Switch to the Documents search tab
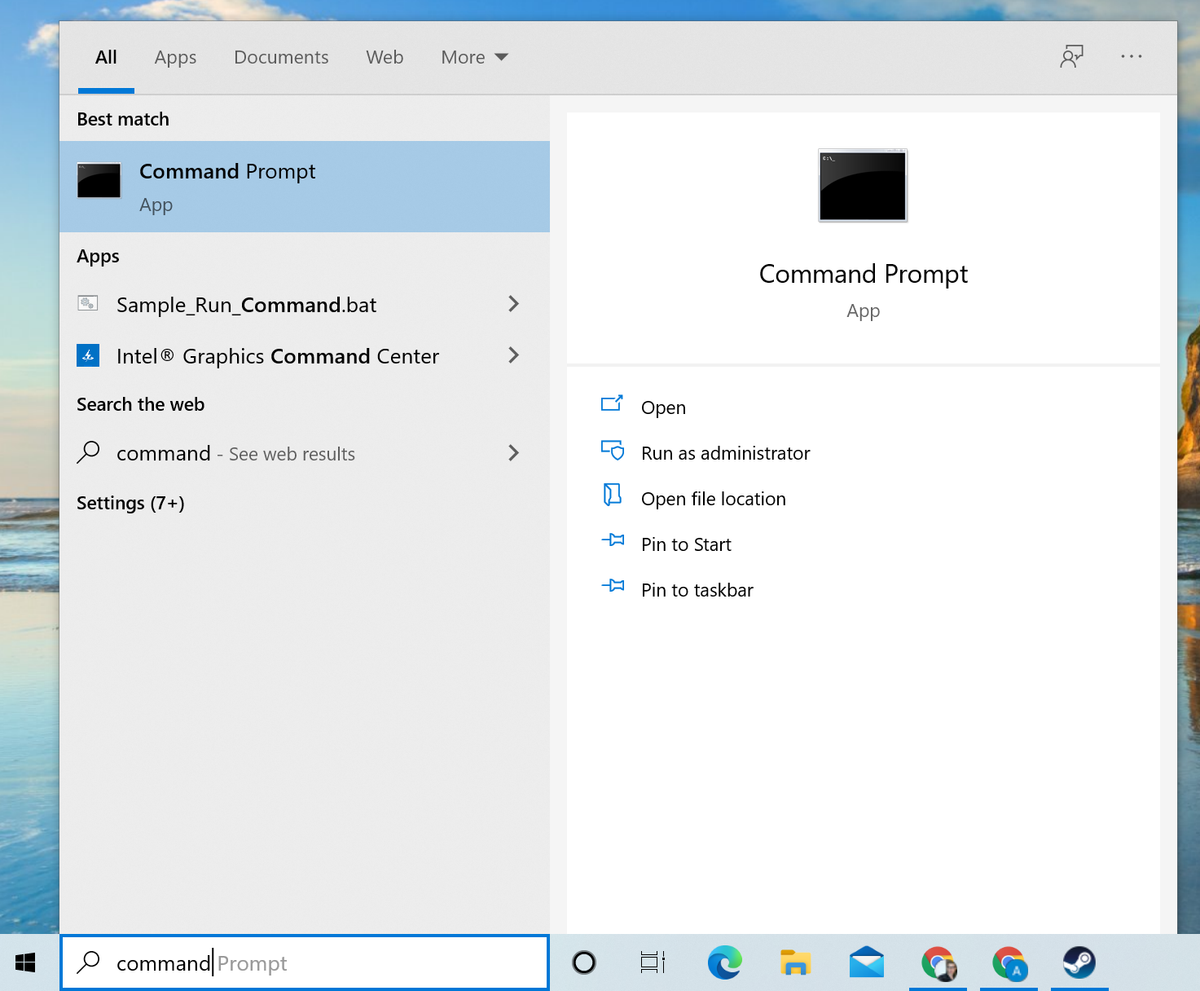 coord(281,57)
